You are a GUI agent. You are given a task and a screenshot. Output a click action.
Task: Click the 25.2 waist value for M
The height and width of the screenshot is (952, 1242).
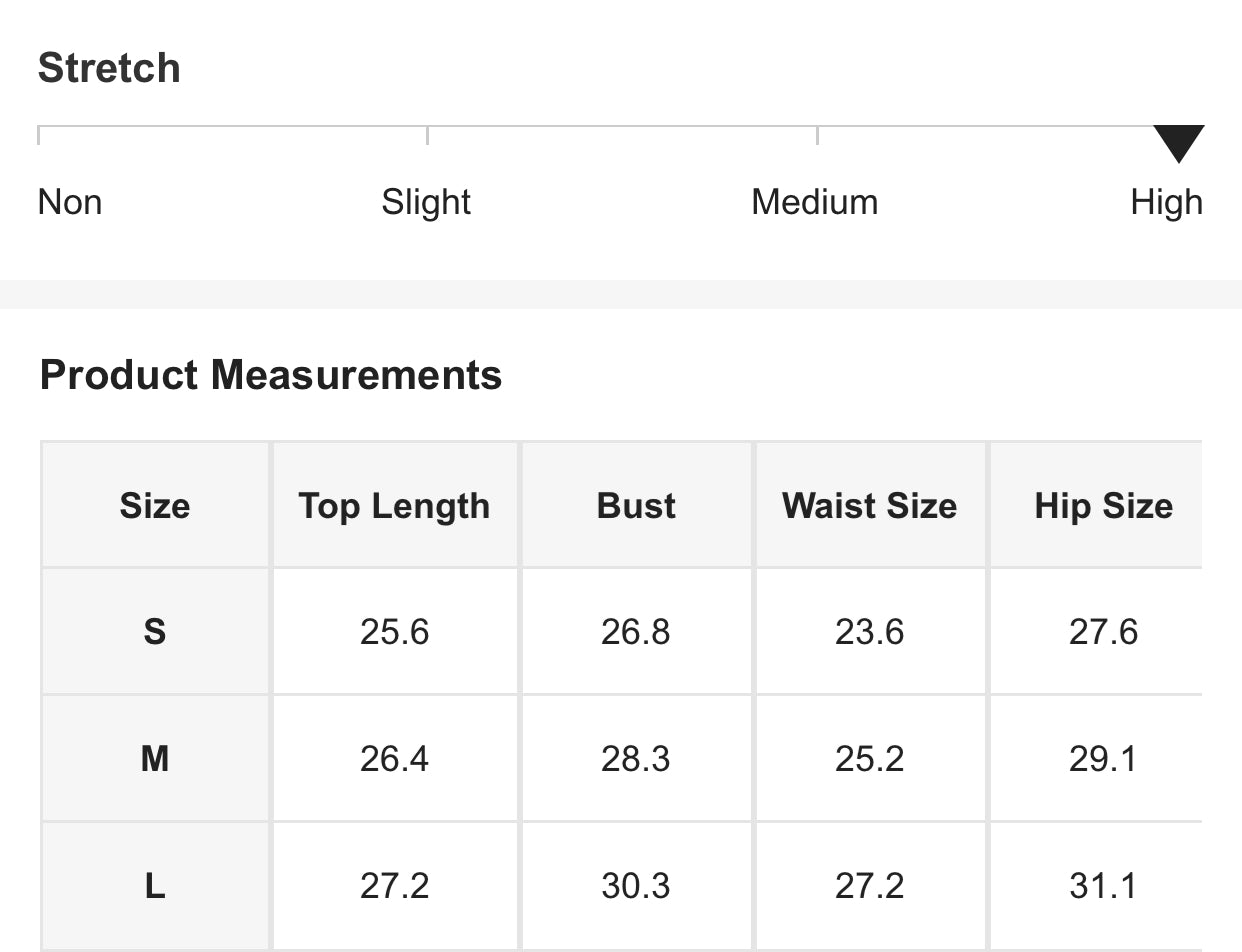pyautogui.click(x=869, y=759)
